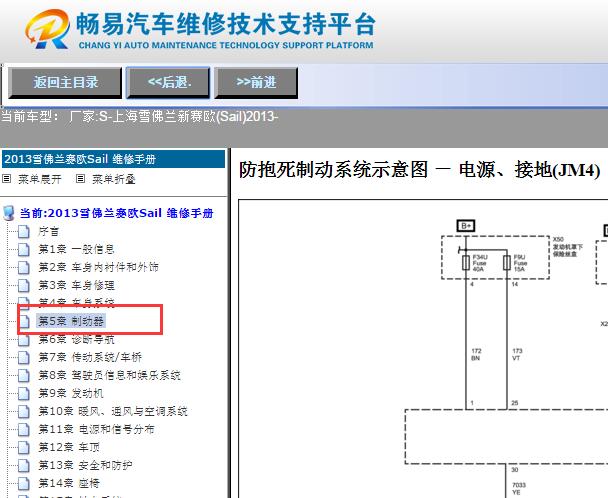Click the page icon next to 第14章 座椅
Image resolution: width=608 pixels, height=498 pixels.
point(24,483)
